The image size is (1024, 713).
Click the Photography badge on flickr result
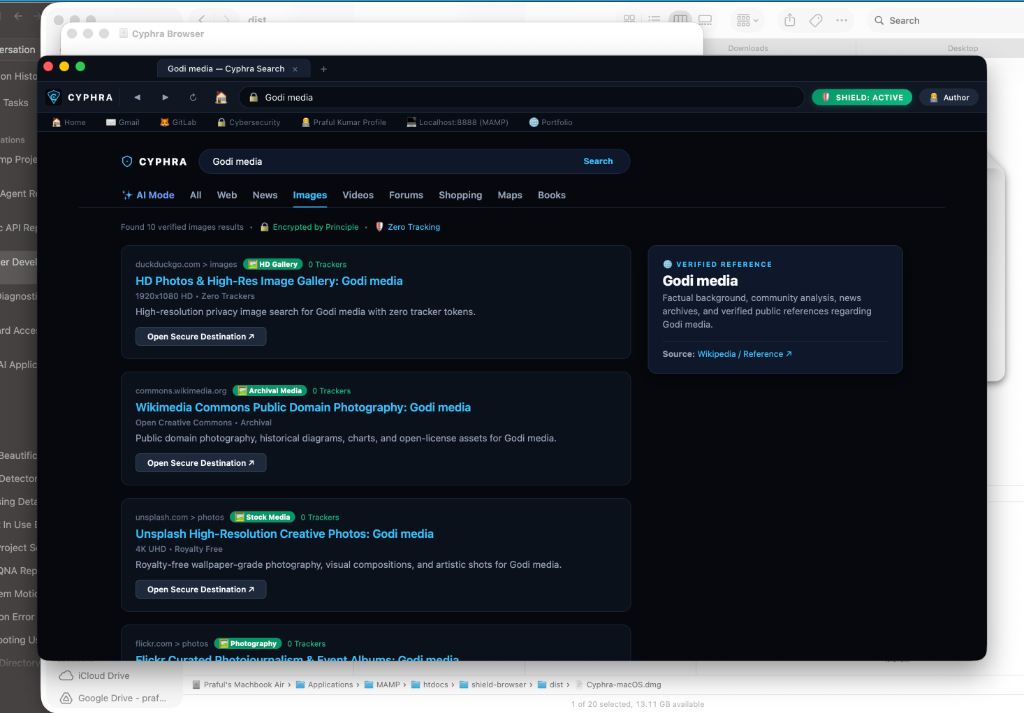[x=248, y=644]
